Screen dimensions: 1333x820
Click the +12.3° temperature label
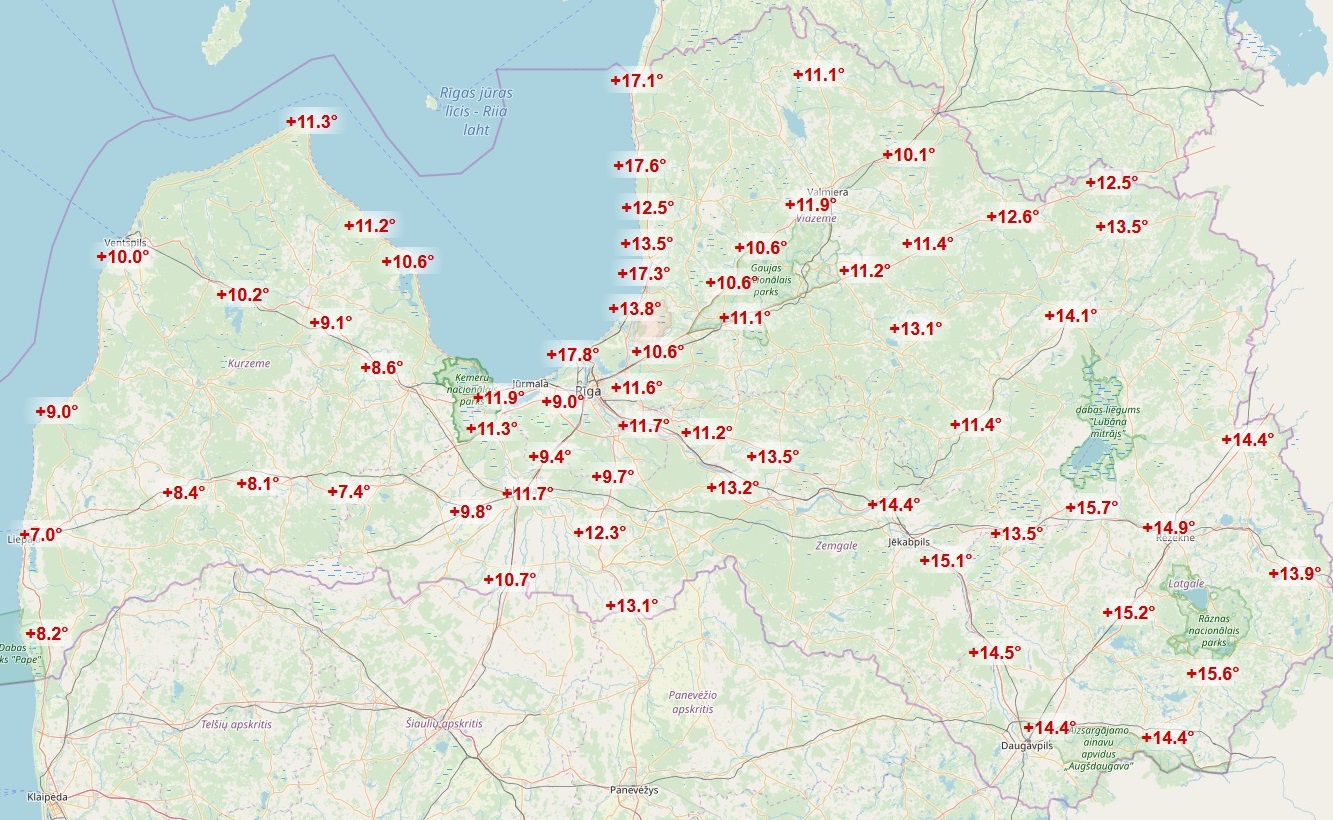[x=600, y=533]
